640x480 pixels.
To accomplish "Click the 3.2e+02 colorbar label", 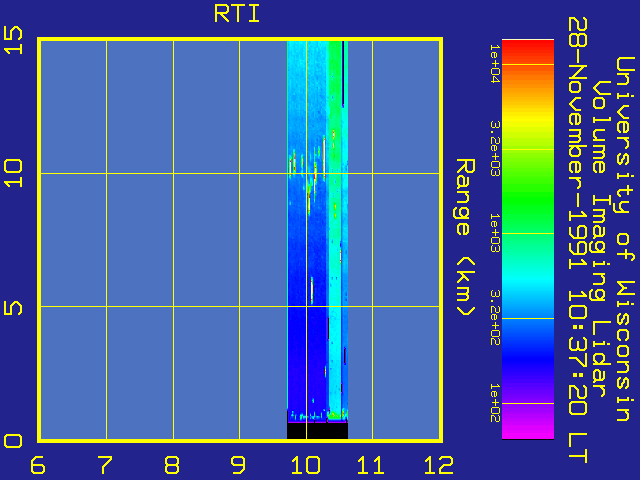I will click(495, 318).
